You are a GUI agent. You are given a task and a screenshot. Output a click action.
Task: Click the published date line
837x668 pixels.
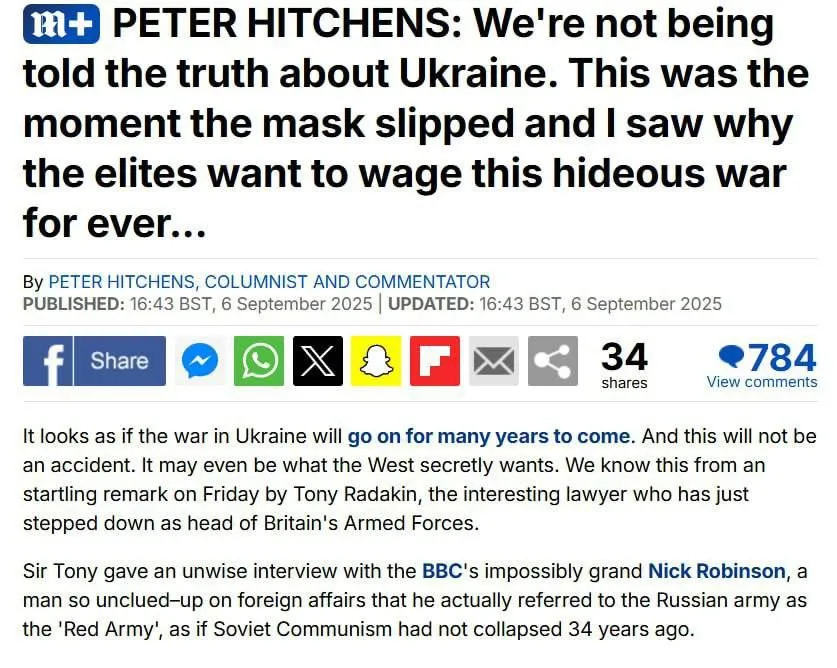point(198,304)
